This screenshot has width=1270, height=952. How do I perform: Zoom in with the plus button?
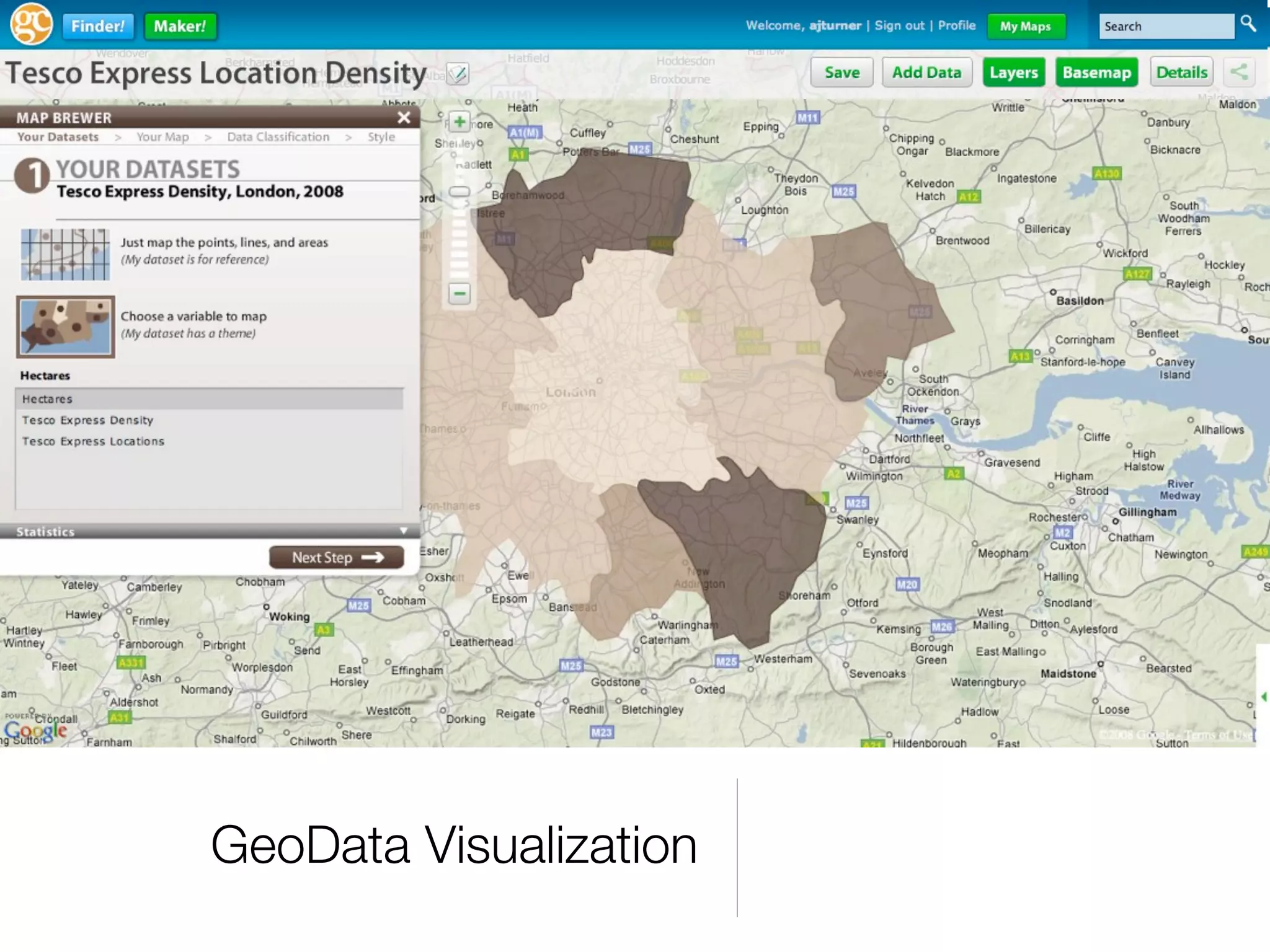460,122
